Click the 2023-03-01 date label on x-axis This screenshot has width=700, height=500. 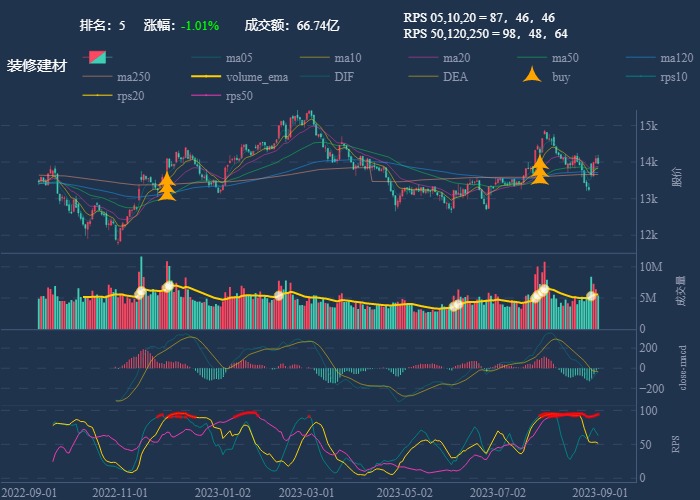click(x=305, y=492)
